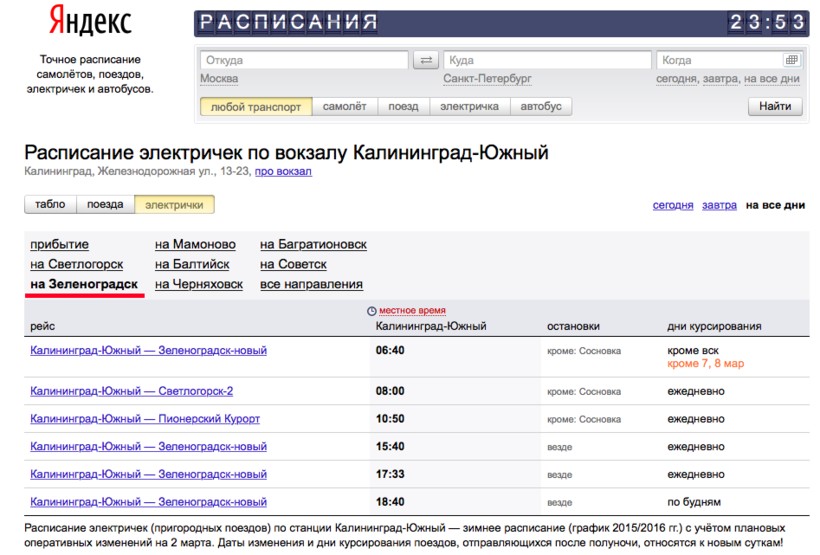Select the "самолёт" transport filter

[344, 106]
